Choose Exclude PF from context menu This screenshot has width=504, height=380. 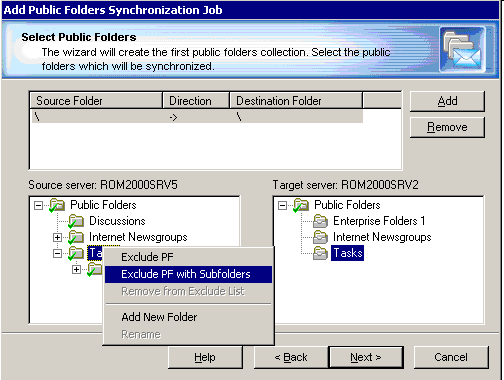click(188, 257)
